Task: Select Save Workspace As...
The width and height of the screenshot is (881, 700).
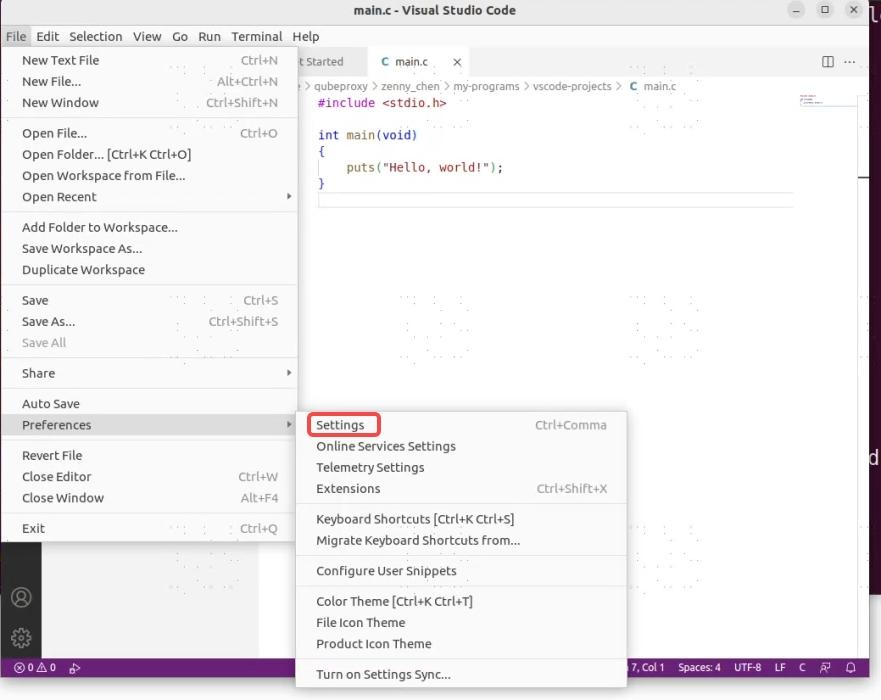Action: (149, 248)
